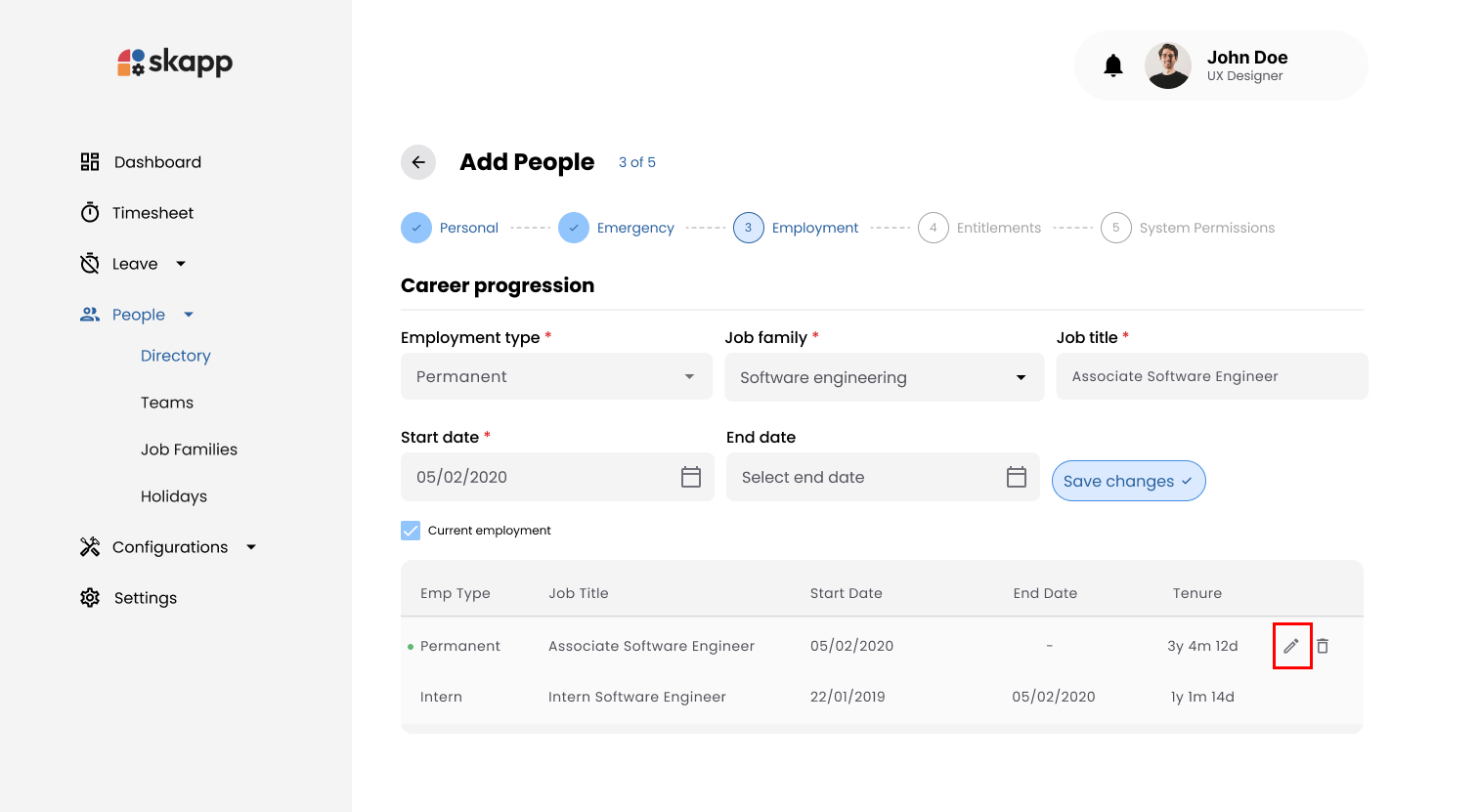Click the back arrow next to Add People
Image resolution: width=1478 pixels, height=812 pixels.
point(418,162)
